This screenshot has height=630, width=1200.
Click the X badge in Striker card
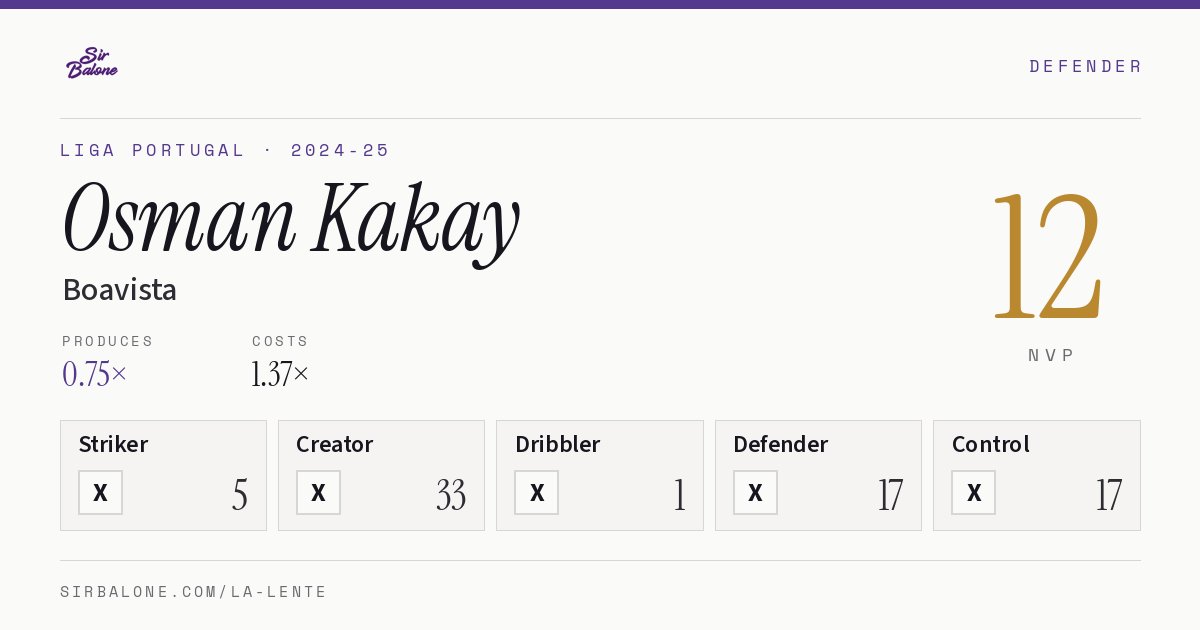[x=100, y=493]
